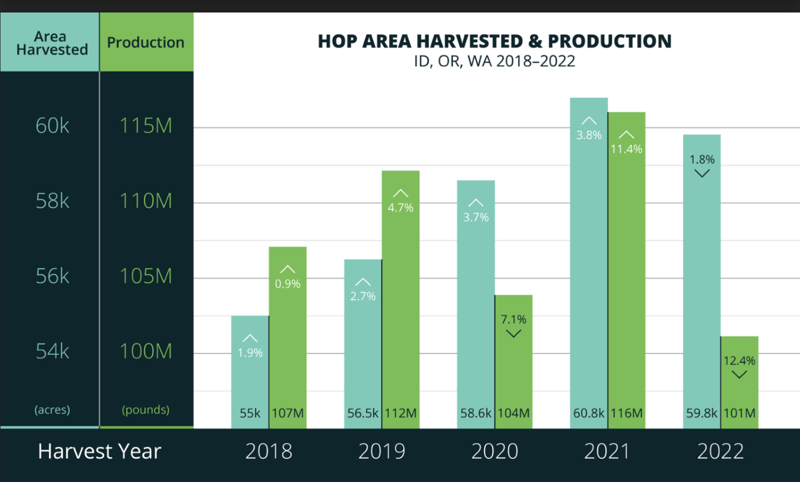Screen dimensions: 800x482
Task: Select the green 'Production' legend header
Action: (145, 42)
